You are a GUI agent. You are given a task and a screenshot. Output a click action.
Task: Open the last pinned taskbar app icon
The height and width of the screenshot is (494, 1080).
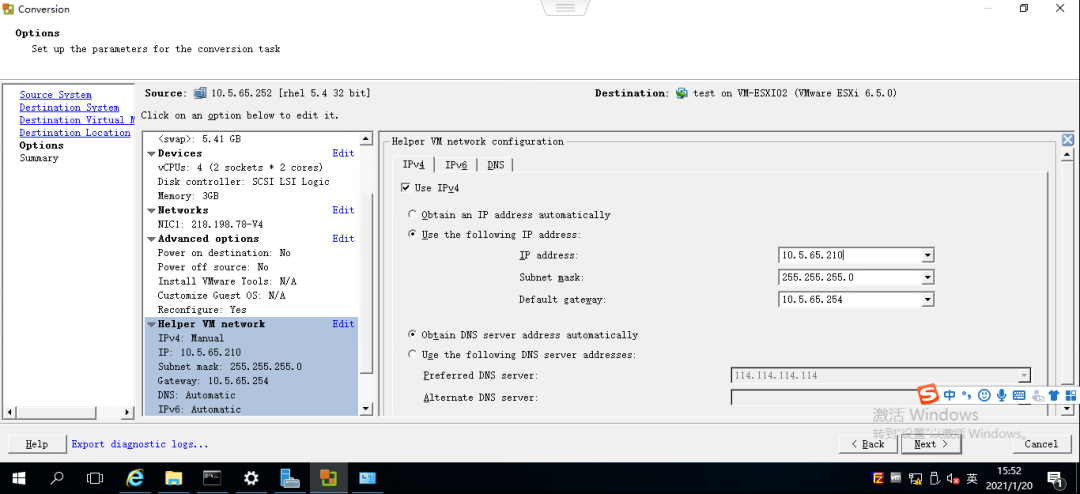pyautogui.click(x=367, y=478)
